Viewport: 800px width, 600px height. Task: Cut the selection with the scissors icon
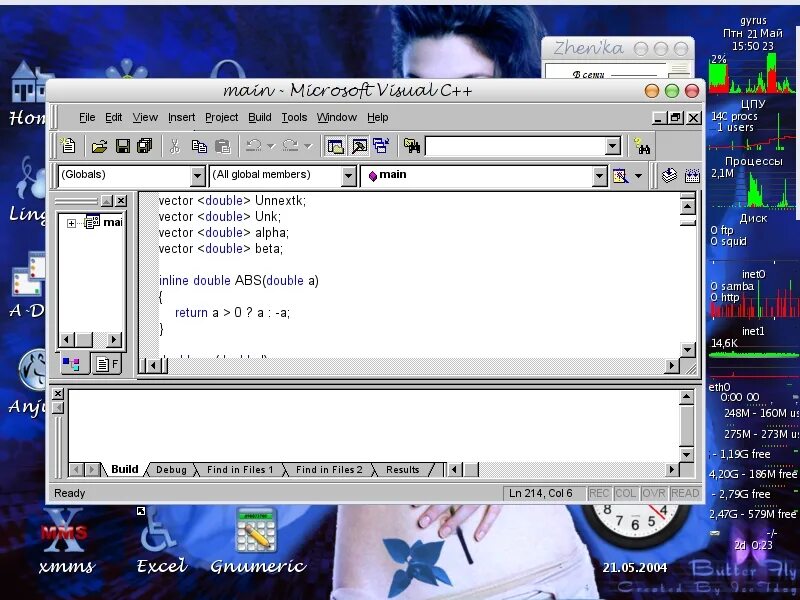tap(174, 146)
